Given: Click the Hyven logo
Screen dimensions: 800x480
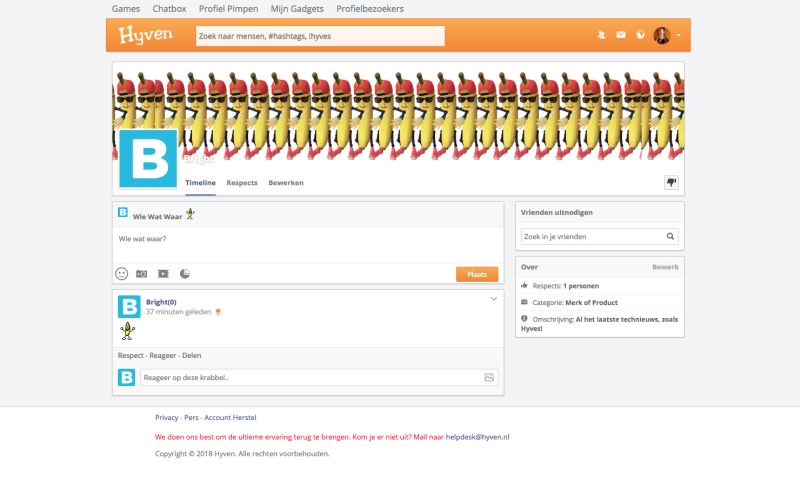Looking at the screenshot, I should coord(145,35).
